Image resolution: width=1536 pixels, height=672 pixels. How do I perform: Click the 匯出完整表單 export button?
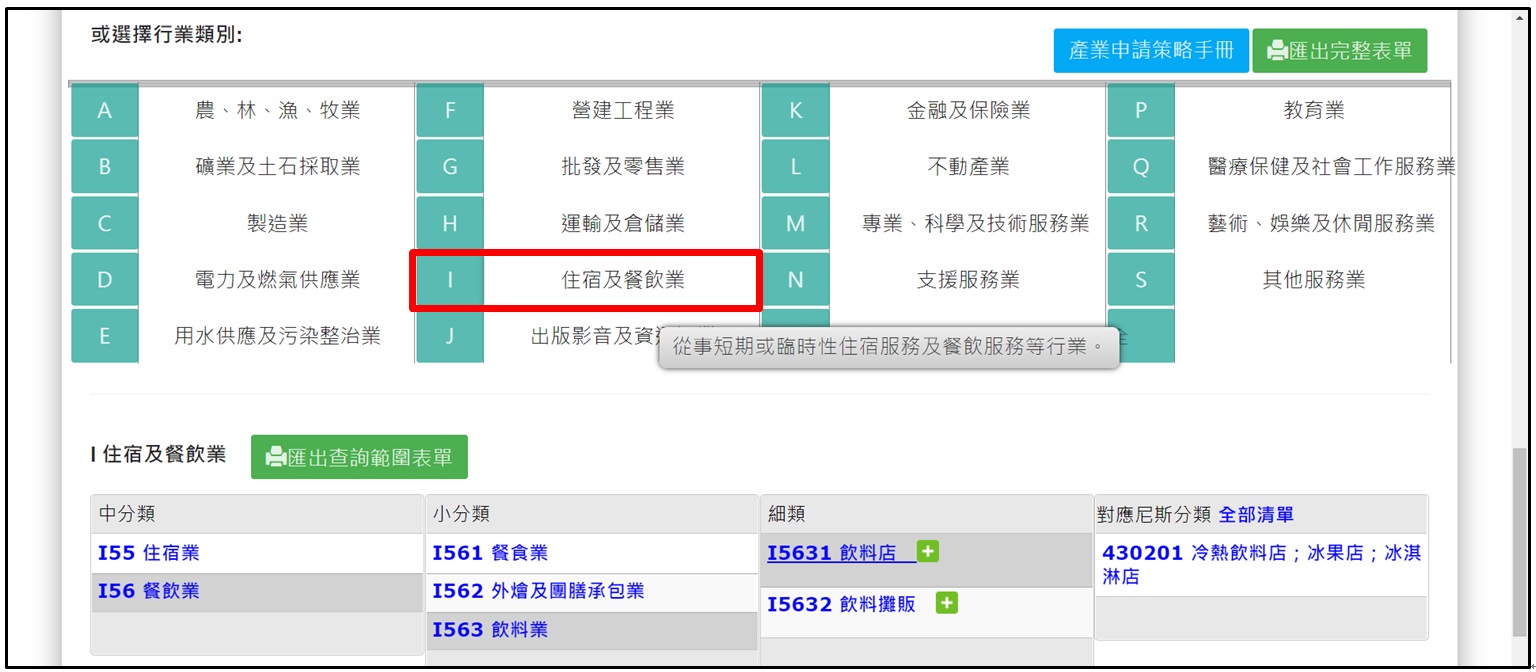[x=1339, y=51]
